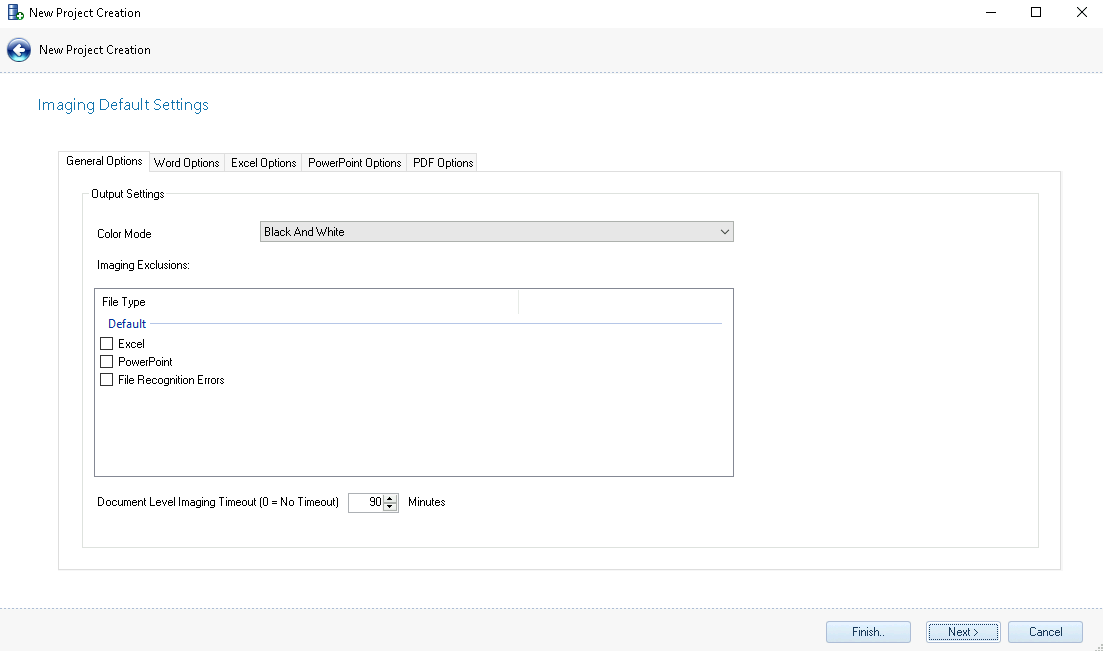Open the Excel Options tab
Image resolution: width=1103 pixels, height=651 pixels.
pos(264,163)
